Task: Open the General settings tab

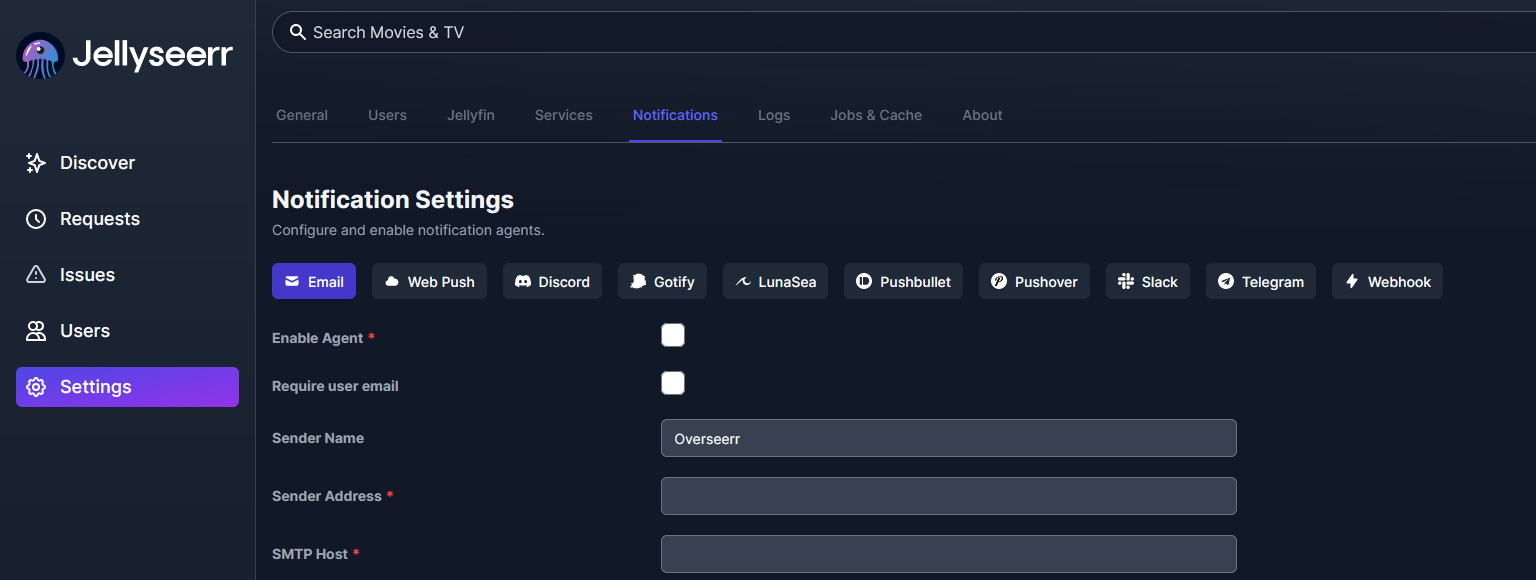Action: coord(302,115)
